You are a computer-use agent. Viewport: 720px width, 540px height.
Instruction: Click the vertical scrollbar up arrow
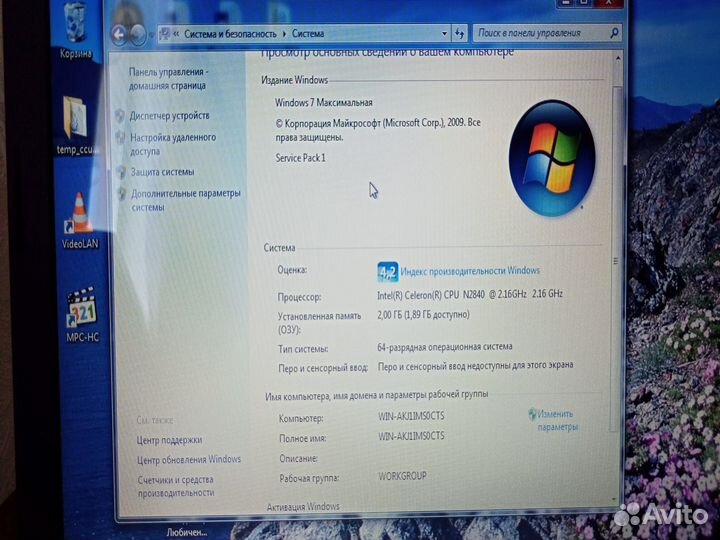pyautogui.click(x=618, y=58)
